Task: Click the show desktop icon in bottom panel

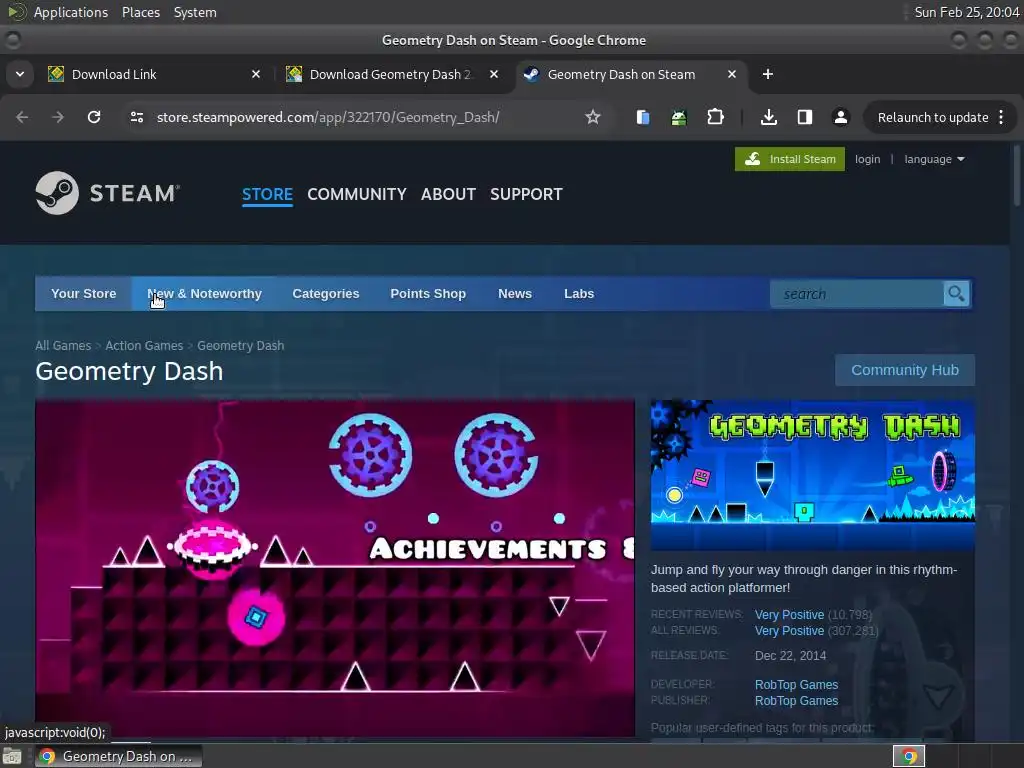Action: click(x=12, y=756)
